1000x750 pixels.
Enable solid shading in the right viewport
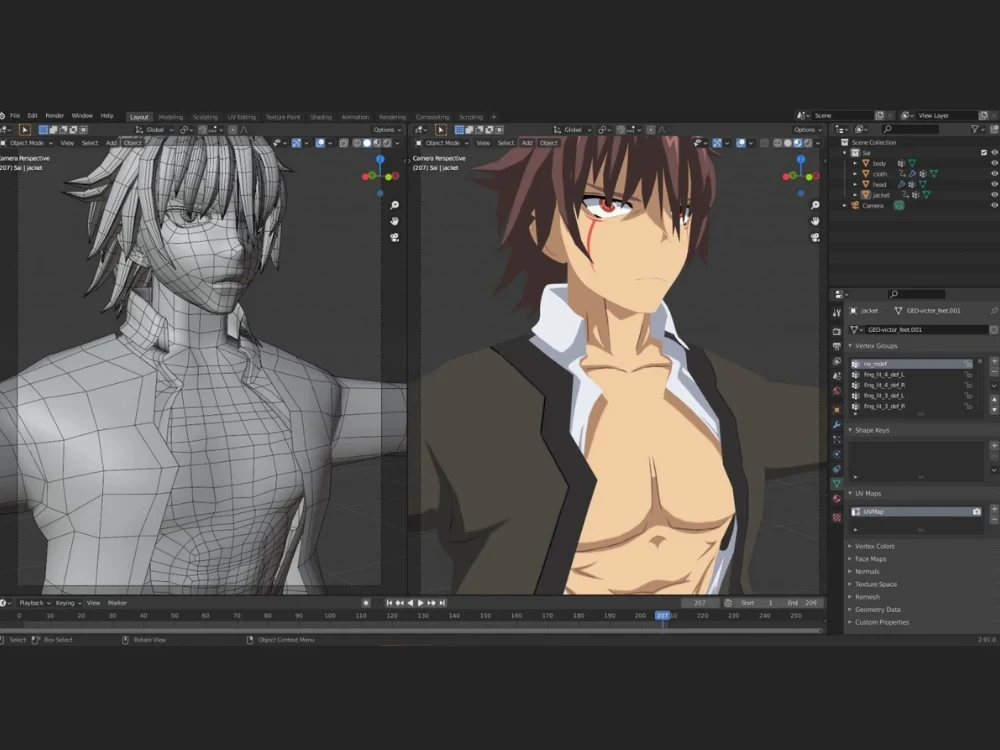[788, 143]
